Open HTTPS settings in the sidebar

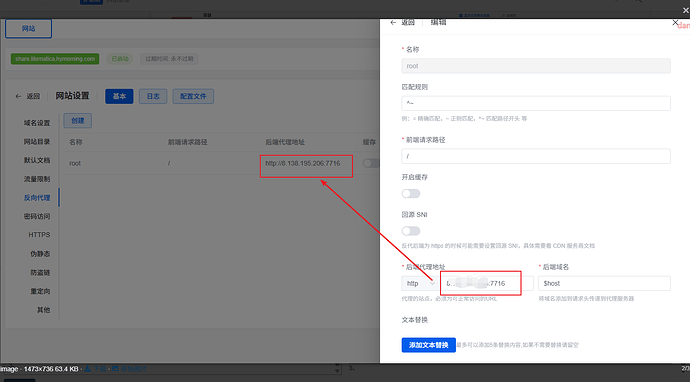click(x=39, y=235)
